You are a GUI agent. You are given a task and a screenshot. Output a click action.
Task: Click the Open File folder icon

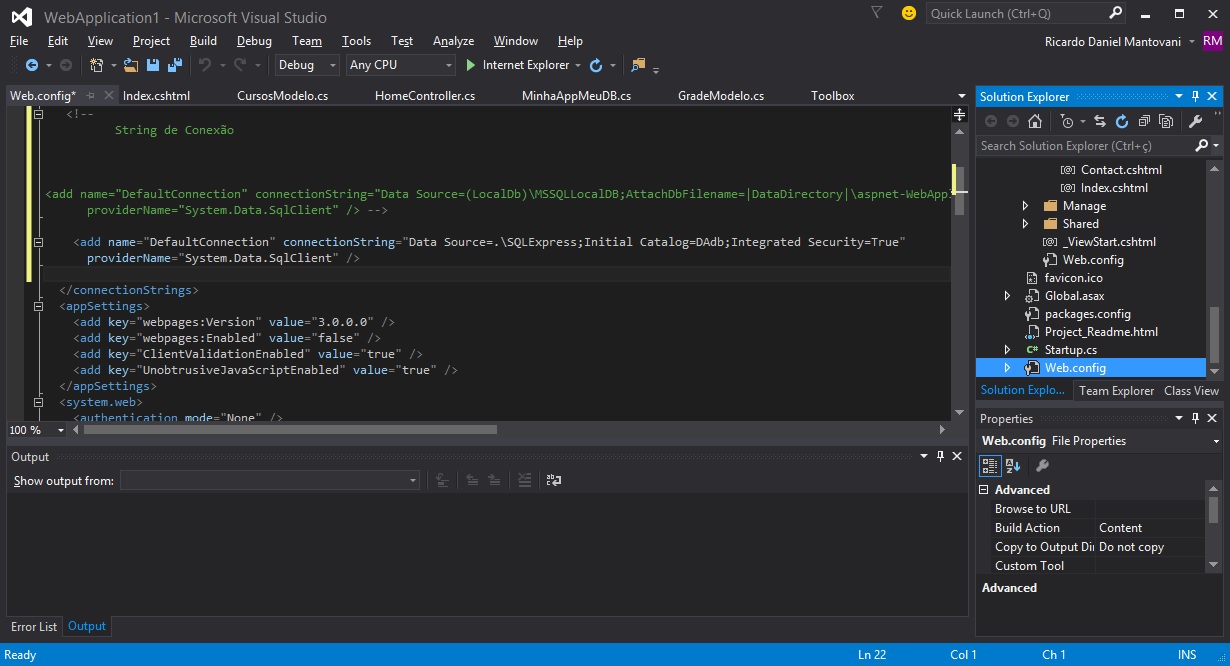point(131,65)
